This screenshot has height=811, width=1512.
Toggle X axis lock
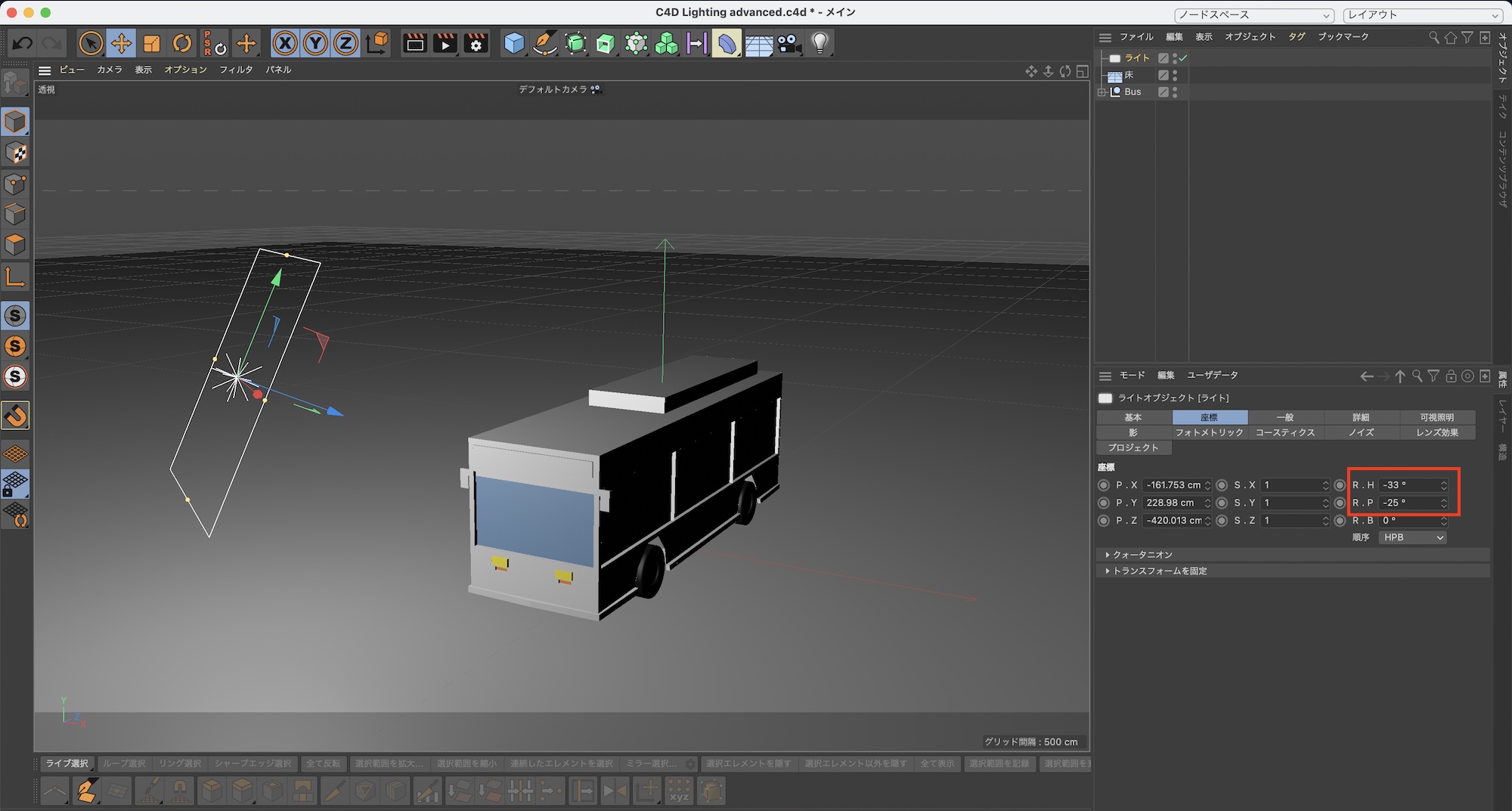click(x=285, y=43)
